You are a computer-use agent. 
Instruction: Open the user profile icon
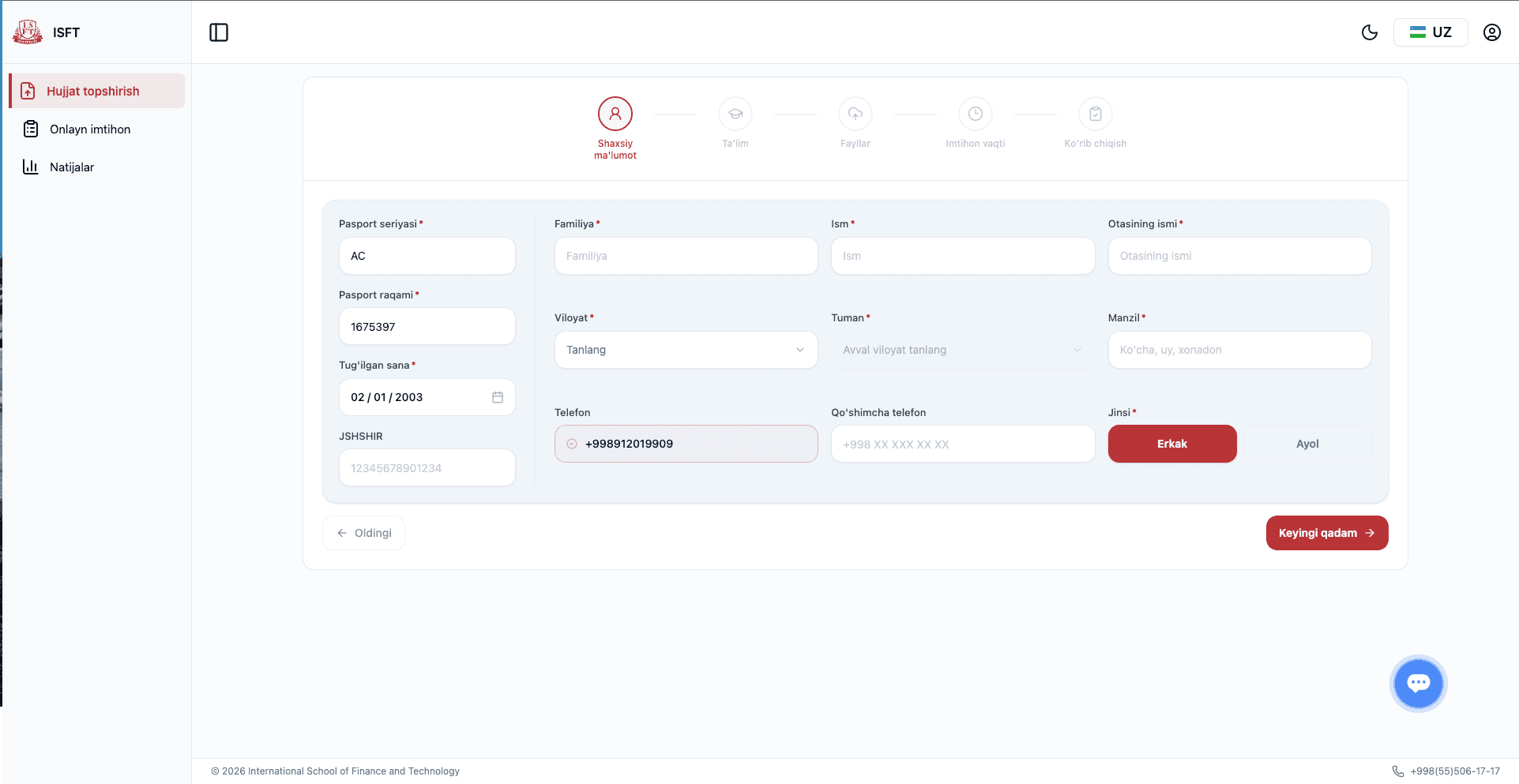pyautogui.click(x=1492, y=32)
